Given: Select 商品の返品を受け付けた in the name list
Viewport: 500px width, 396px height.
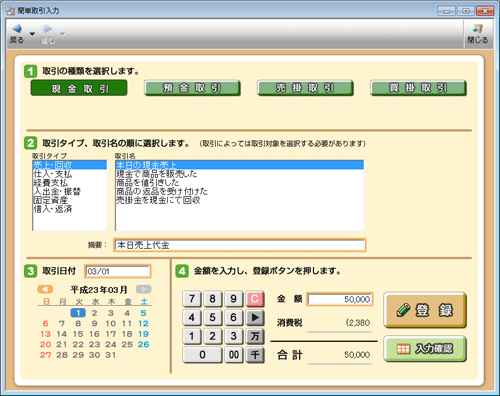Looking at the screenshot, I should [x=240, y=191].
